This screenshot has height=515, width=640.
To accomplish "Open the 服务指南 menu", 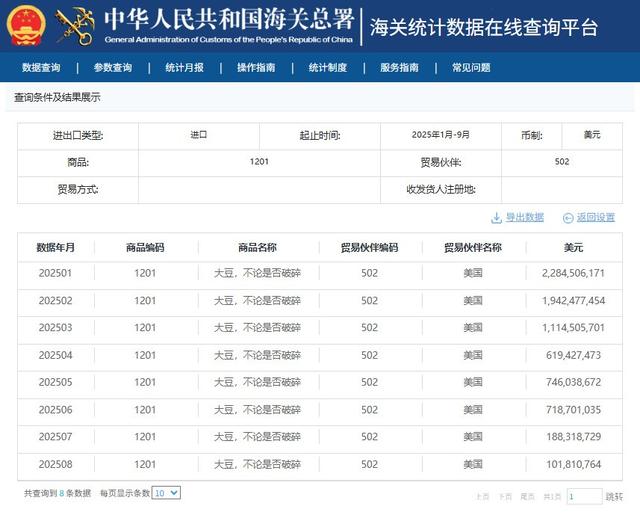I will 400,67.
